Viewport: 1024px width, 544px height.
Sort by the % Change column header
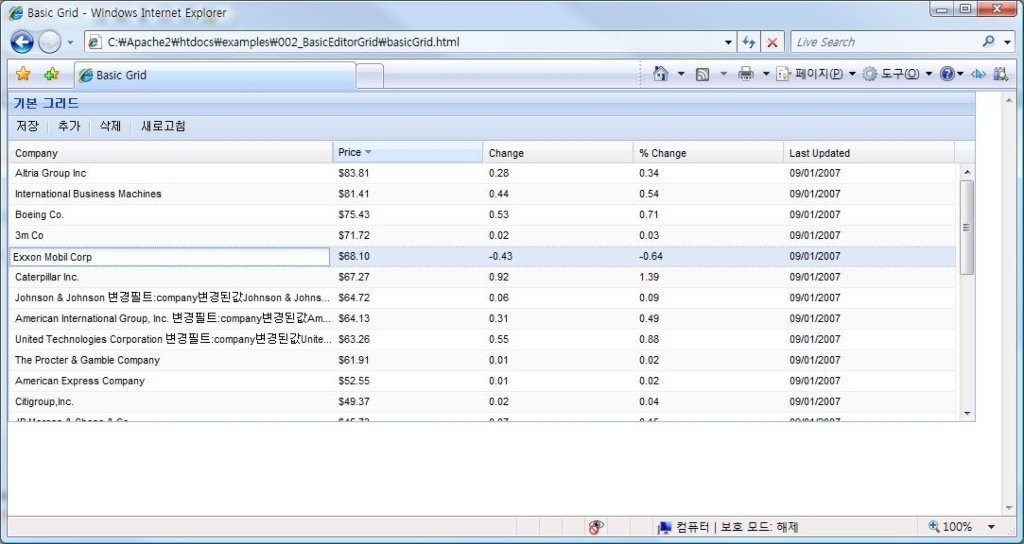708,153
